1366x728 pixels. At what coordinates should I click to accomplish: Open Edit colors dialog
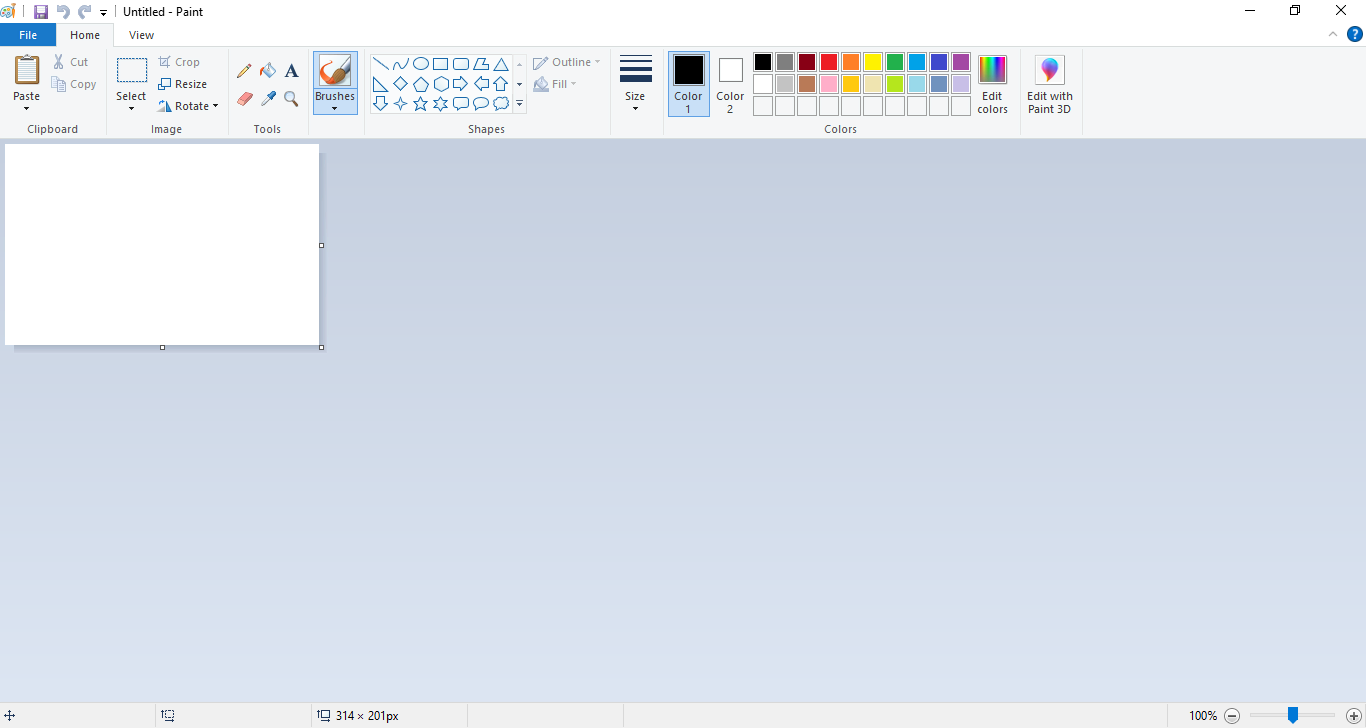point(992,84)
